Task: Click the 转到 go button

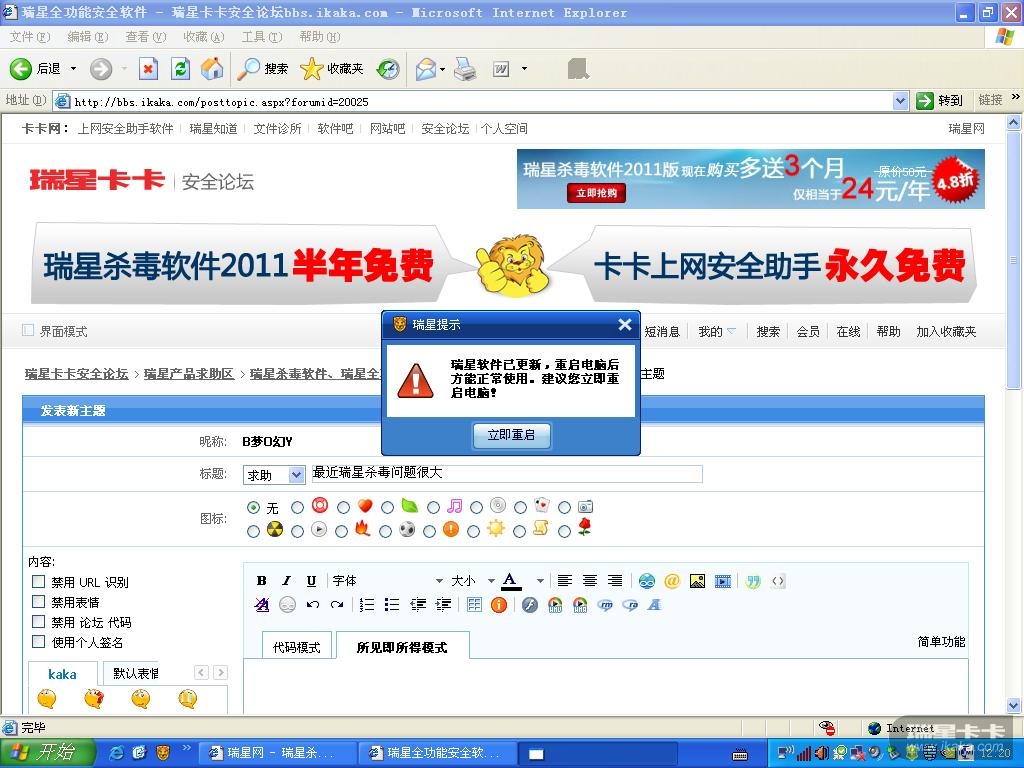Action: (939, 101)
